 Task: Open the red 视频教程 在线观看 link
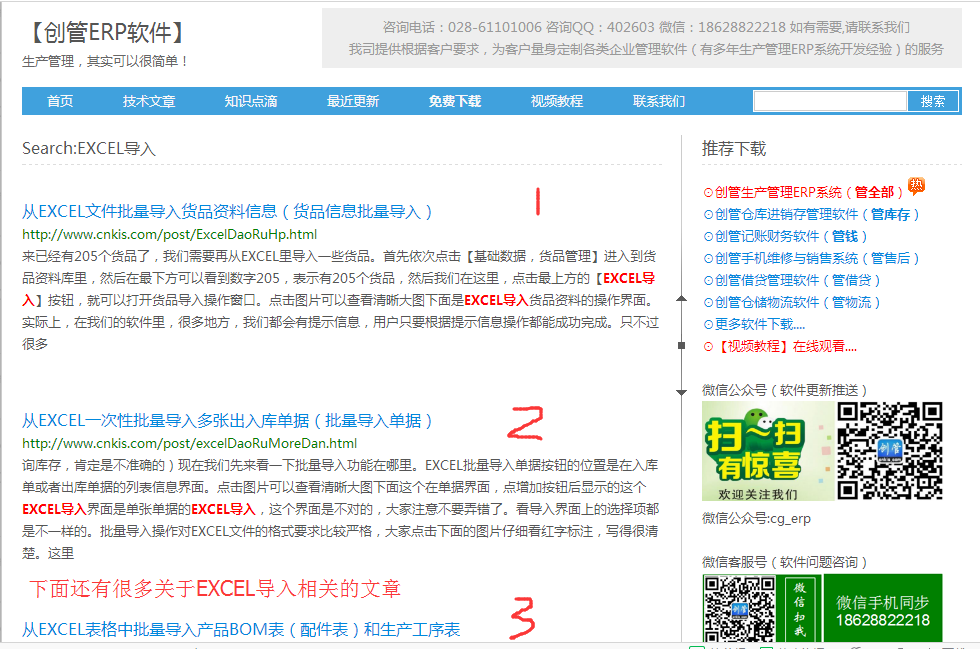point(785,346)
